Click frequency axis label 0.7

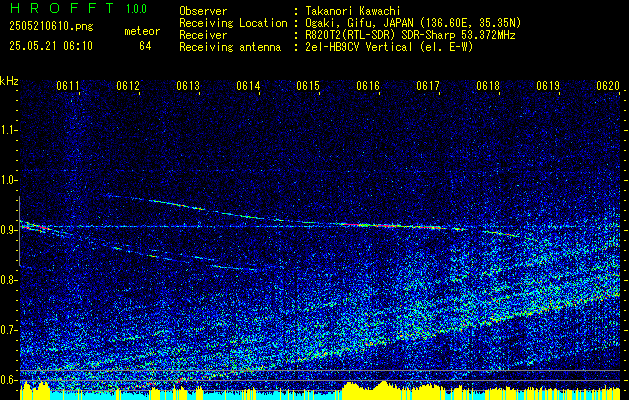pyautogui.click(x=8, y=330)
